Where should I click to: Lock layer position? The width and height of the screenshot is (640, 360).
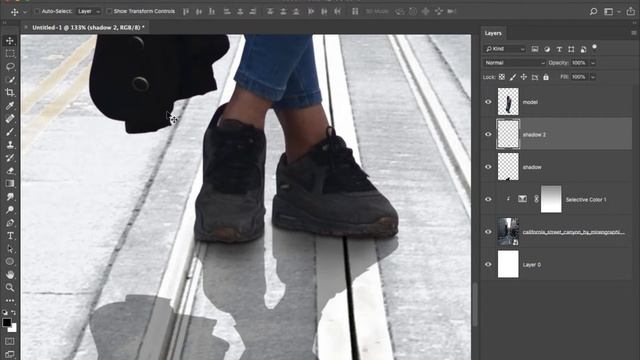524,77
